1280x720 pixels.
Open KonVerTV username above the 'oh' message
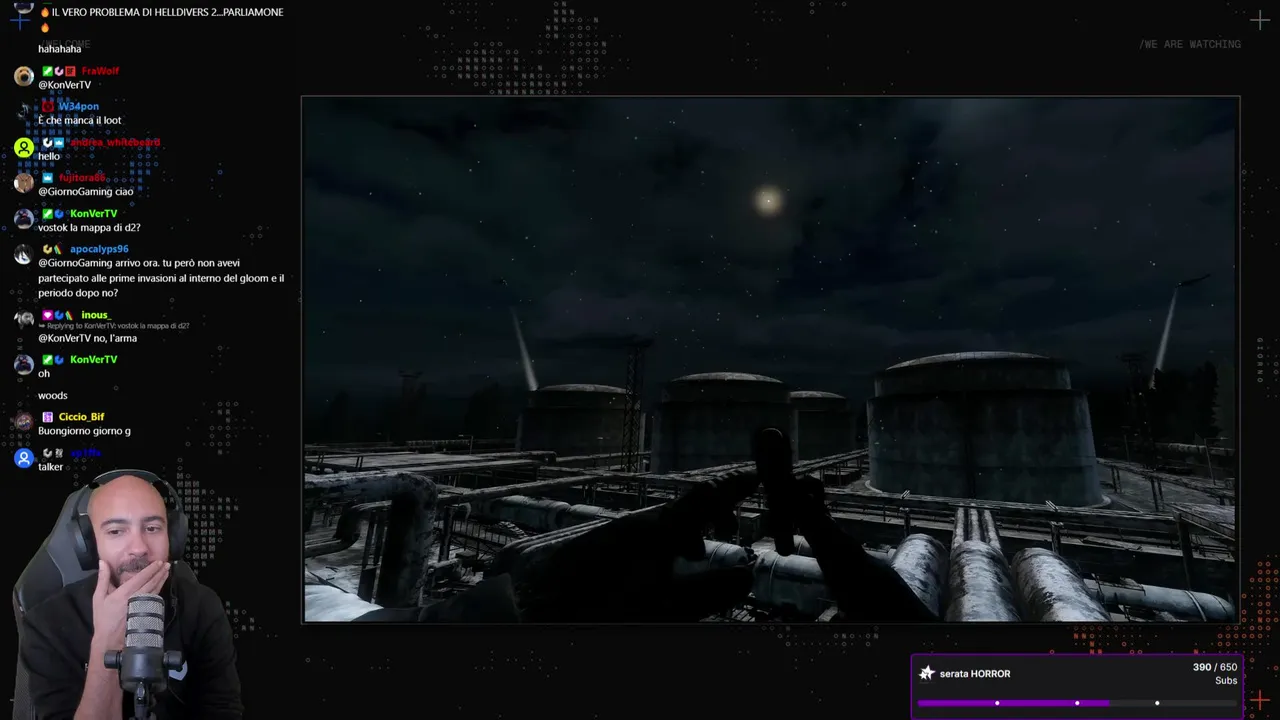[93, 360]
